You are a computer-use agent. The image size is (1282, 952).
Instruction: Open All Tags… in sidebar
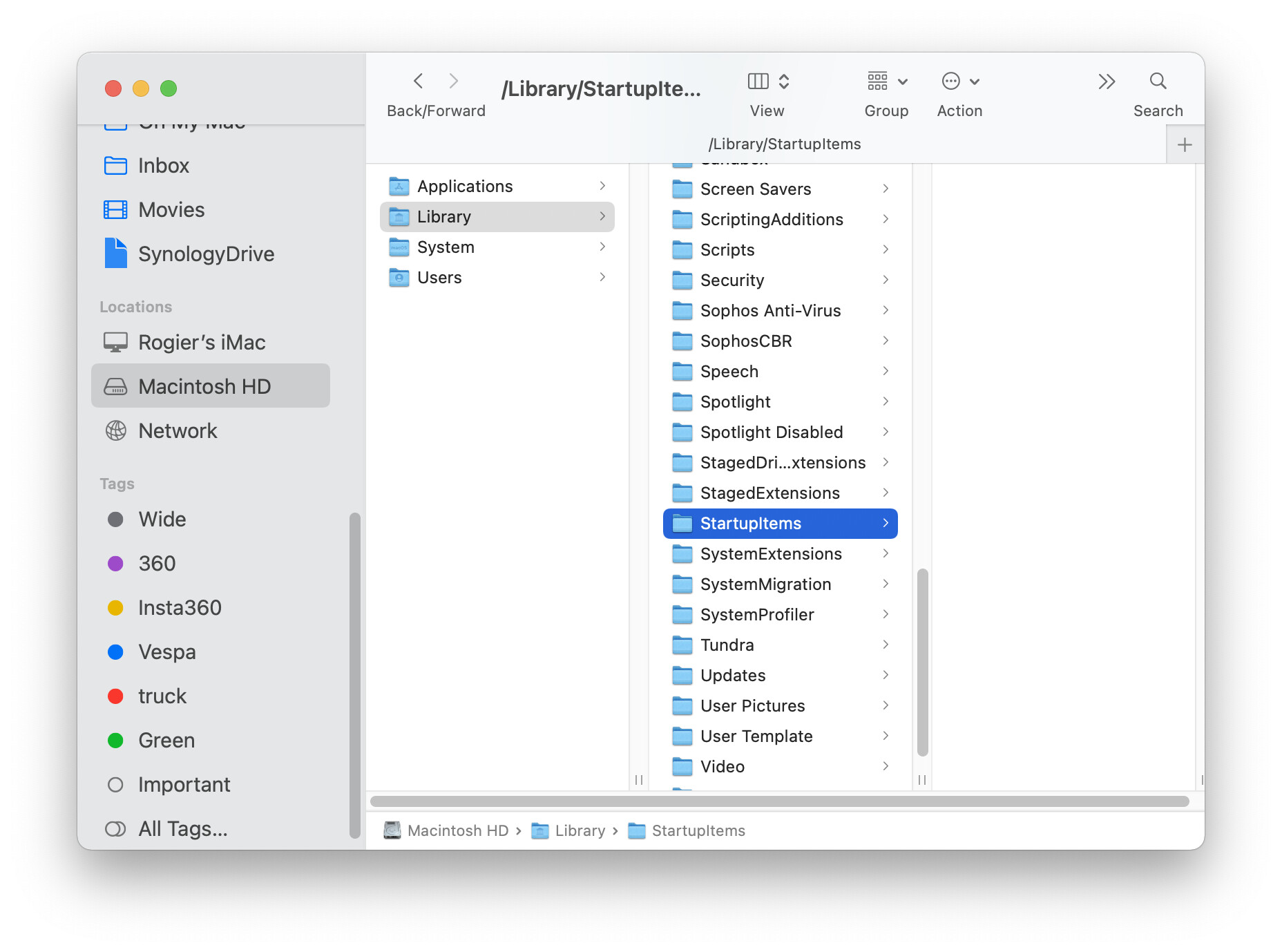click(x=182, y=829)
